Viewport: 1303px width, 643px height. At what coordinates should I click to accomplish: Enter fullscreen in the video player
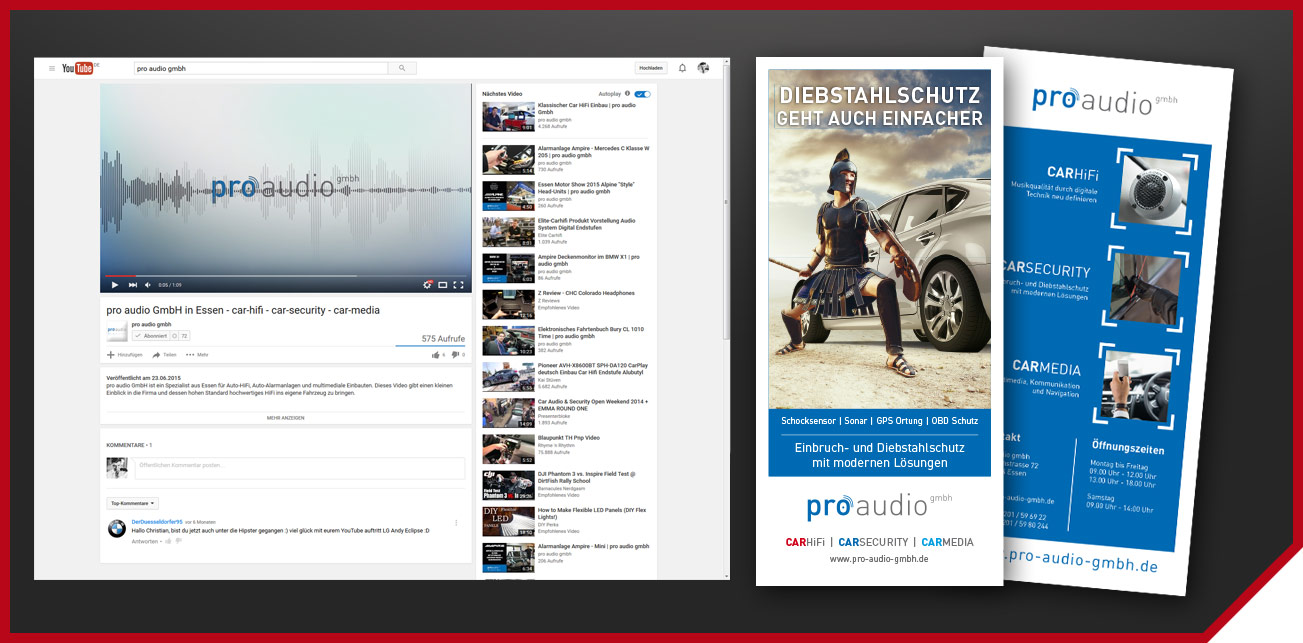coord(459,285)
